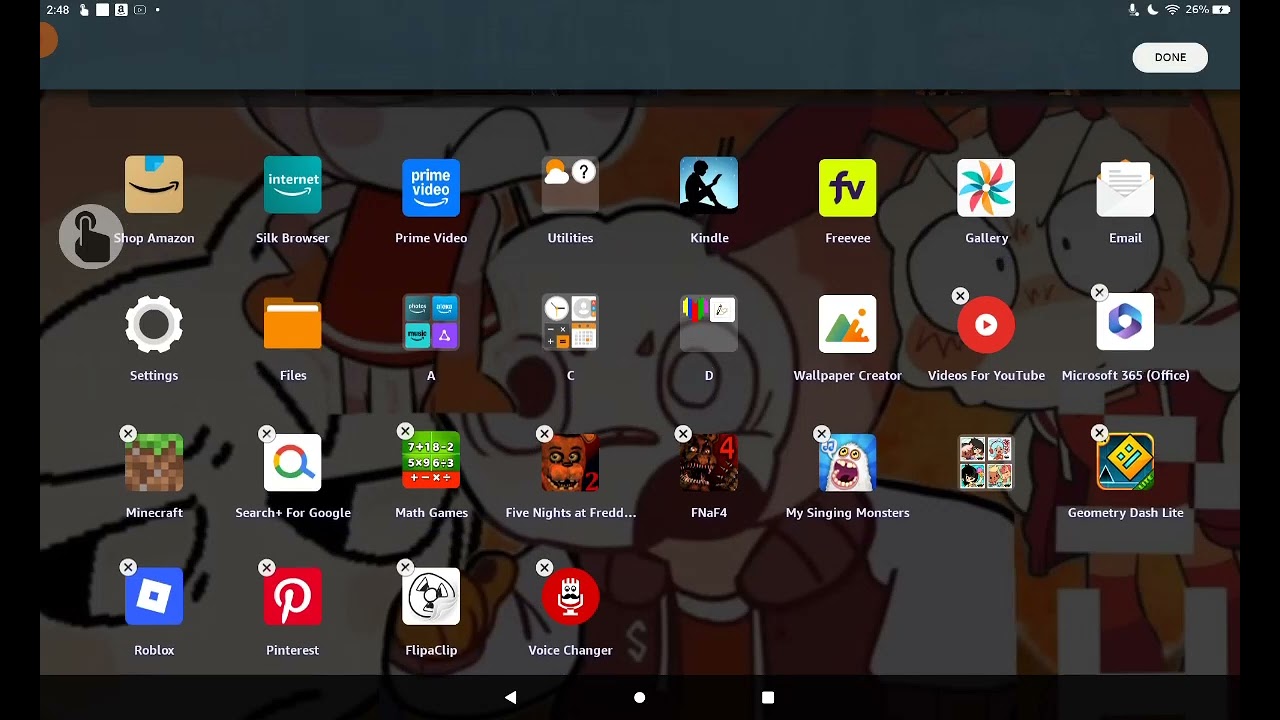This screenshot has height=720, width=1280.
Task: Remove FNaF4 using its X badge
Action: 683,433
